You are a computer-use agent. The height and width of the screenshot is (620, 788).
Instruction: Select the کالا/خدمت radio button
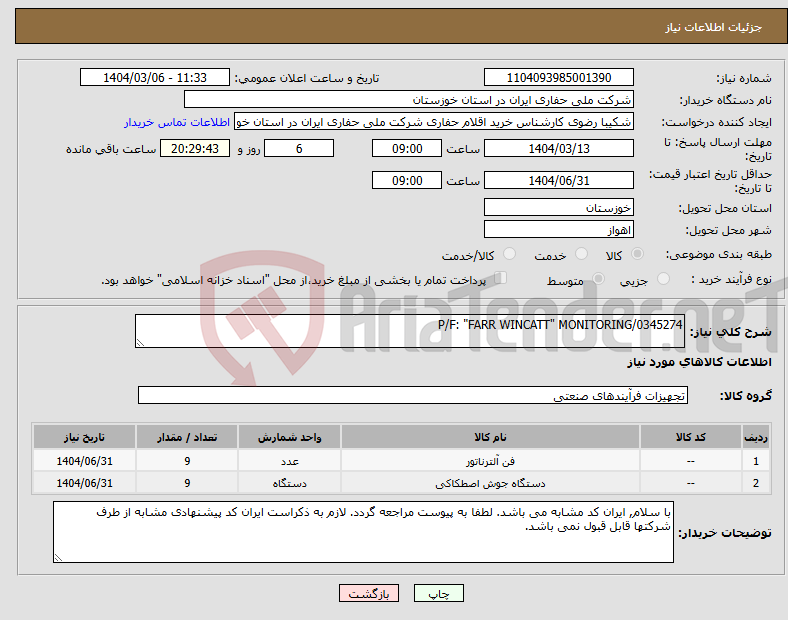pyautogui.click(x=510, y=254)
